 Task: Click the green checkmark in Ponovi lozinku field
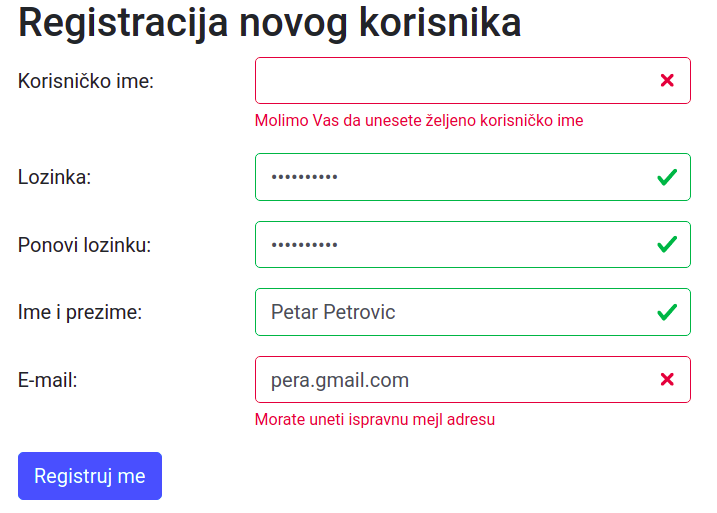[x=667, y=244]
